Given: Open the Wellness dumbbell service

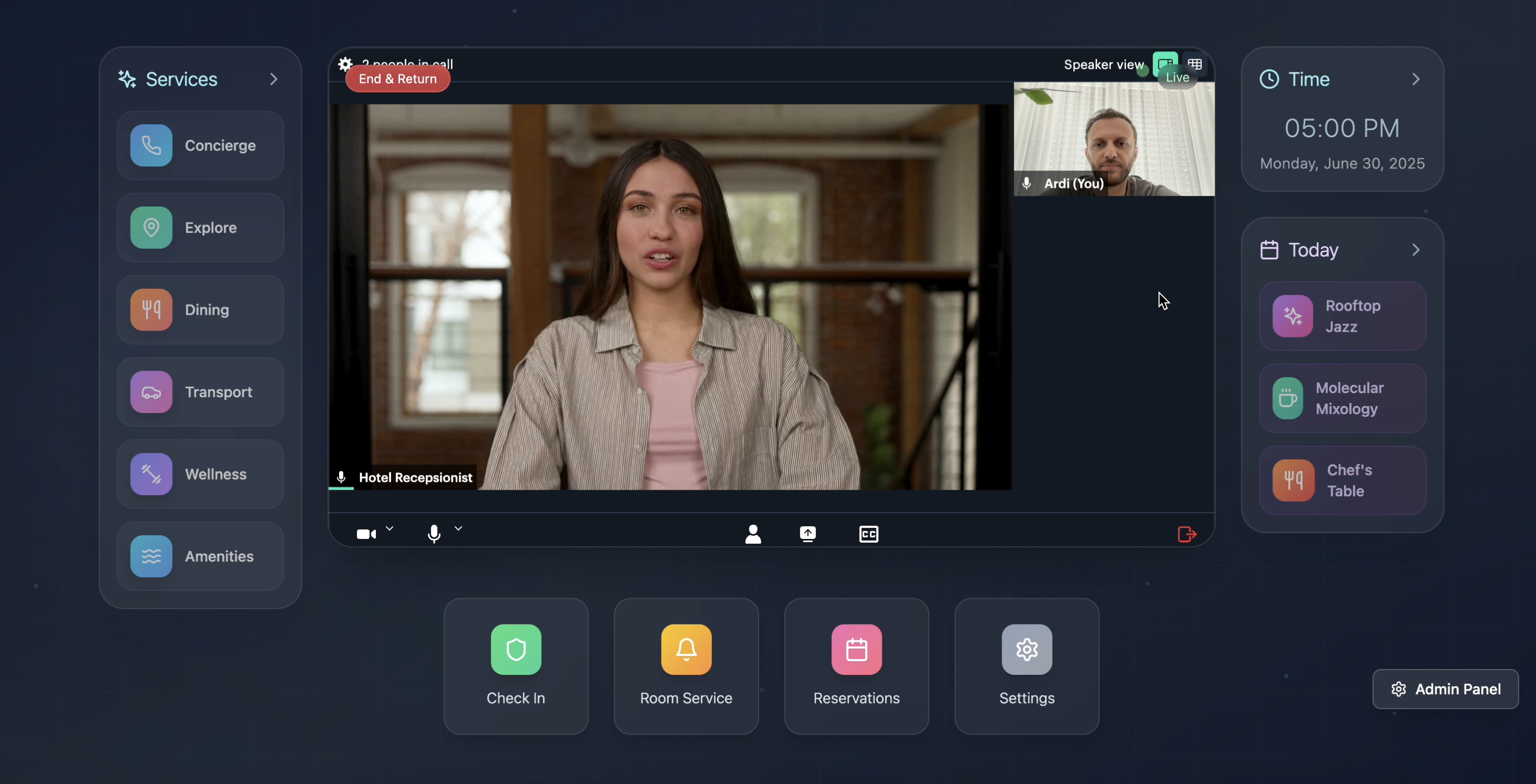Looking at the screenshot, I should pyautogui.click(x=201, y=474).
